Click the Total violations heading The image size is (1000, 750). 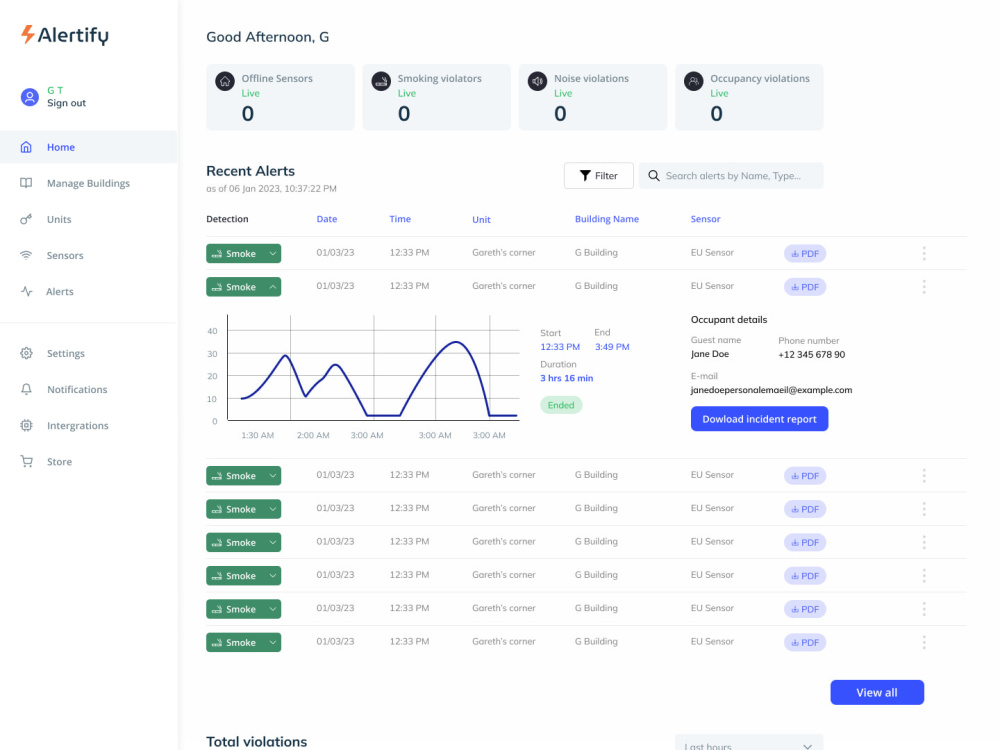256,742
